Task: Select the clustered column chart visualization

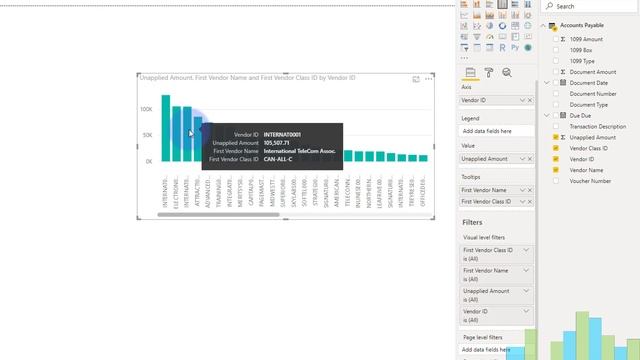Action: click(502, 4)
